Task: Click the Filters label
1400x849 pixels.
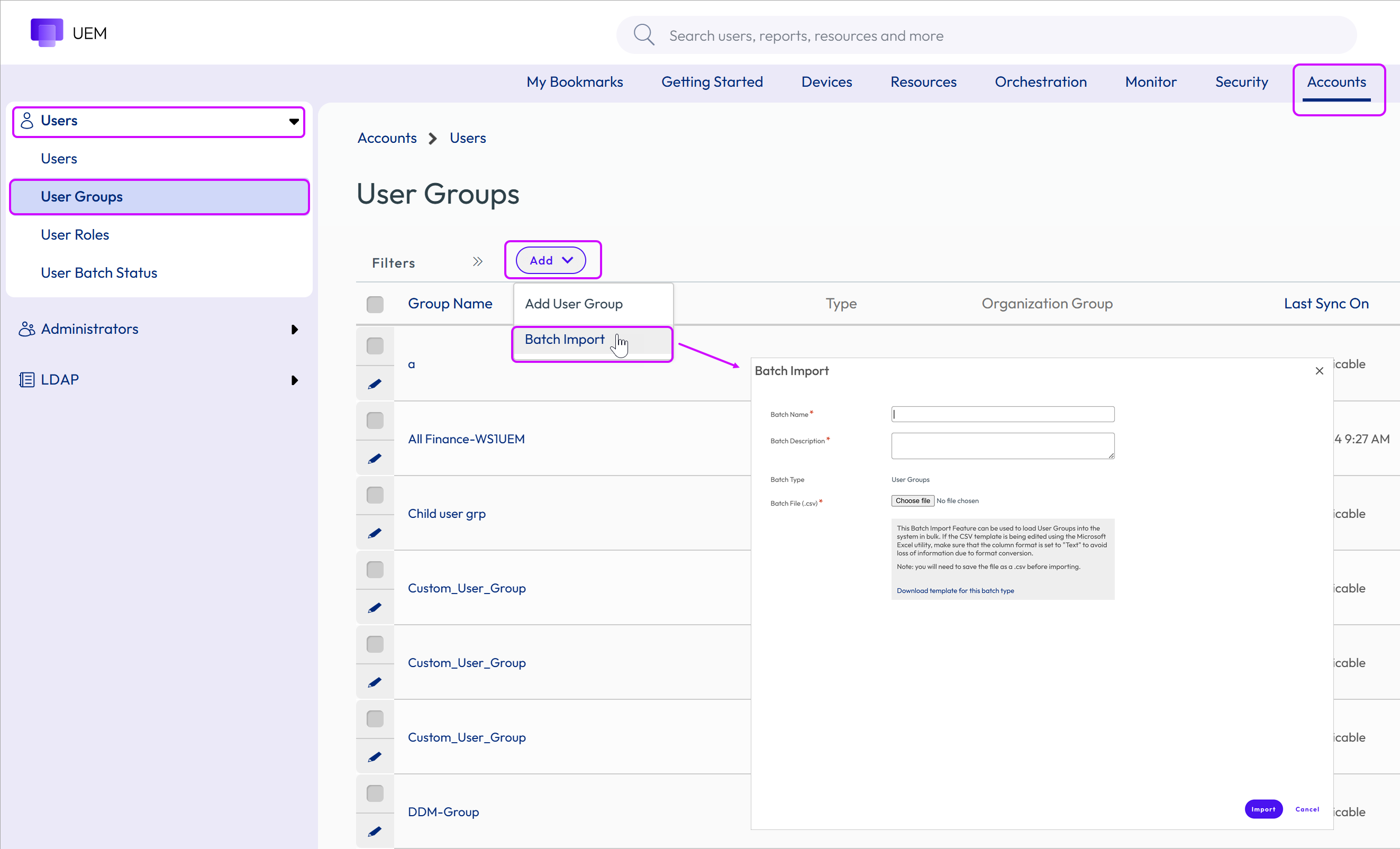Action: [x=393, y=262]
